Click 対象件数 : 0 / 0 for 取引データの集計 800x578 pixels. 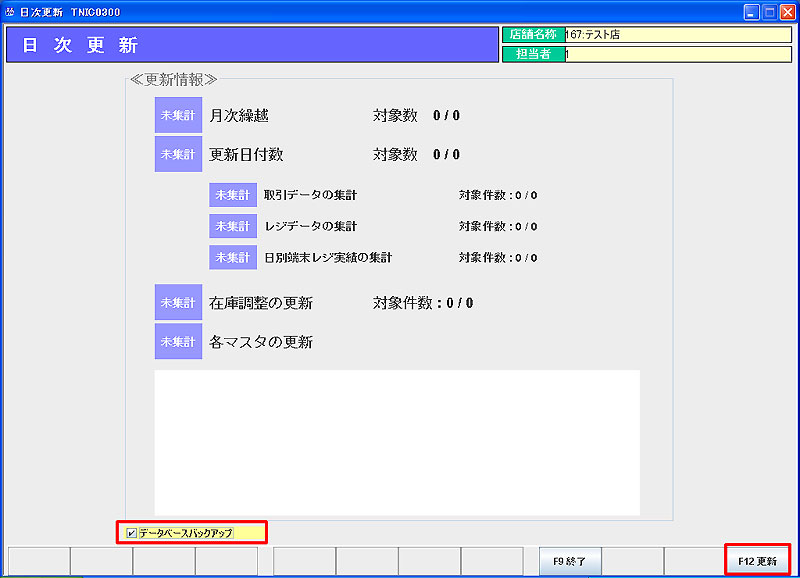click(x=498, y=195)
